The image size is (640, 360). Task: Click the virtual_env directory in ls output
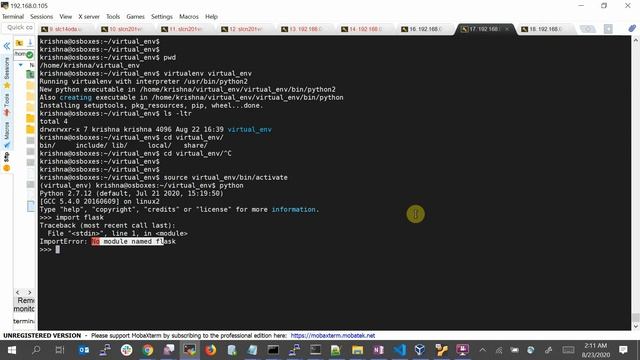point(249,129)
